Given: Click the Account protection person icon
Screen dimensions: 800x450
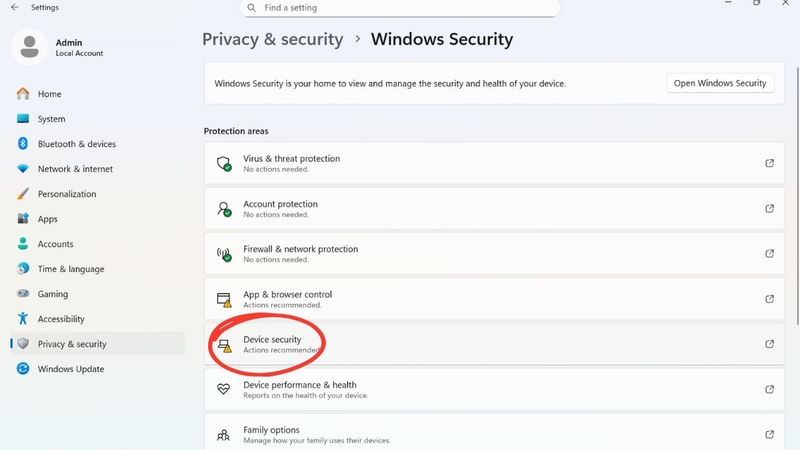Looking at the screenshot, I should point(223,209).
